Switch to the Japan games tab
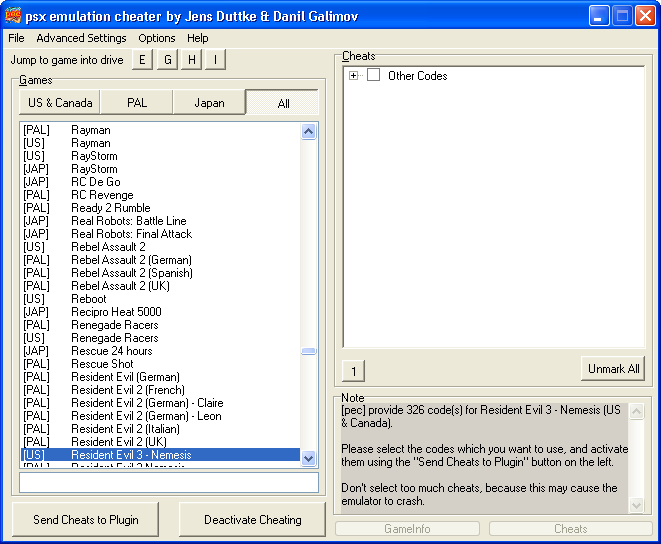Viewport: 661px width, 544px height. pos(210,102)
